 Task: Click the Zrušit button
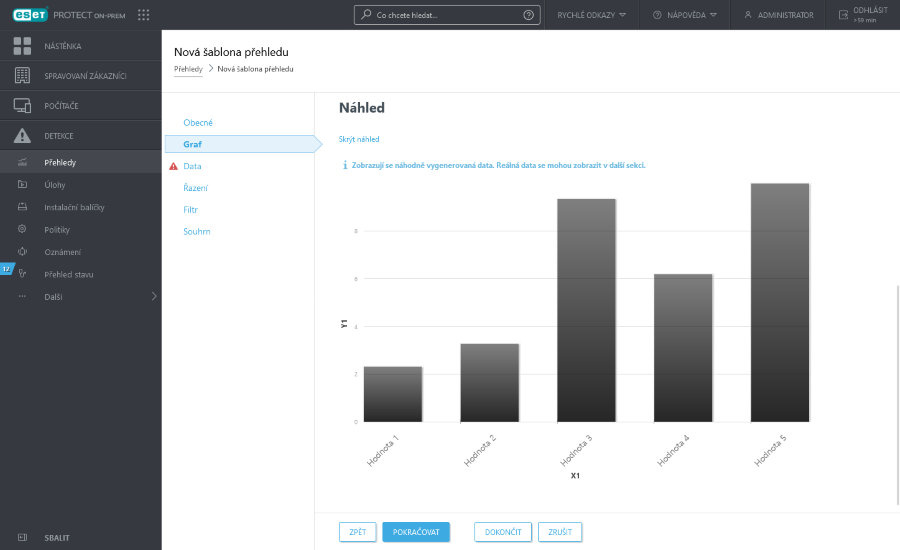pos(560,532)
